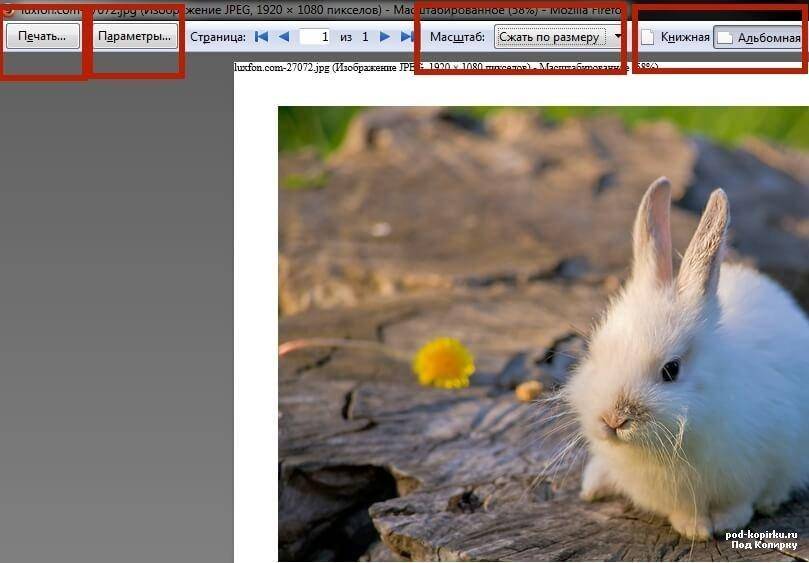
Task: Click the Firefox icon in title bar
Action: click(5, 10)
